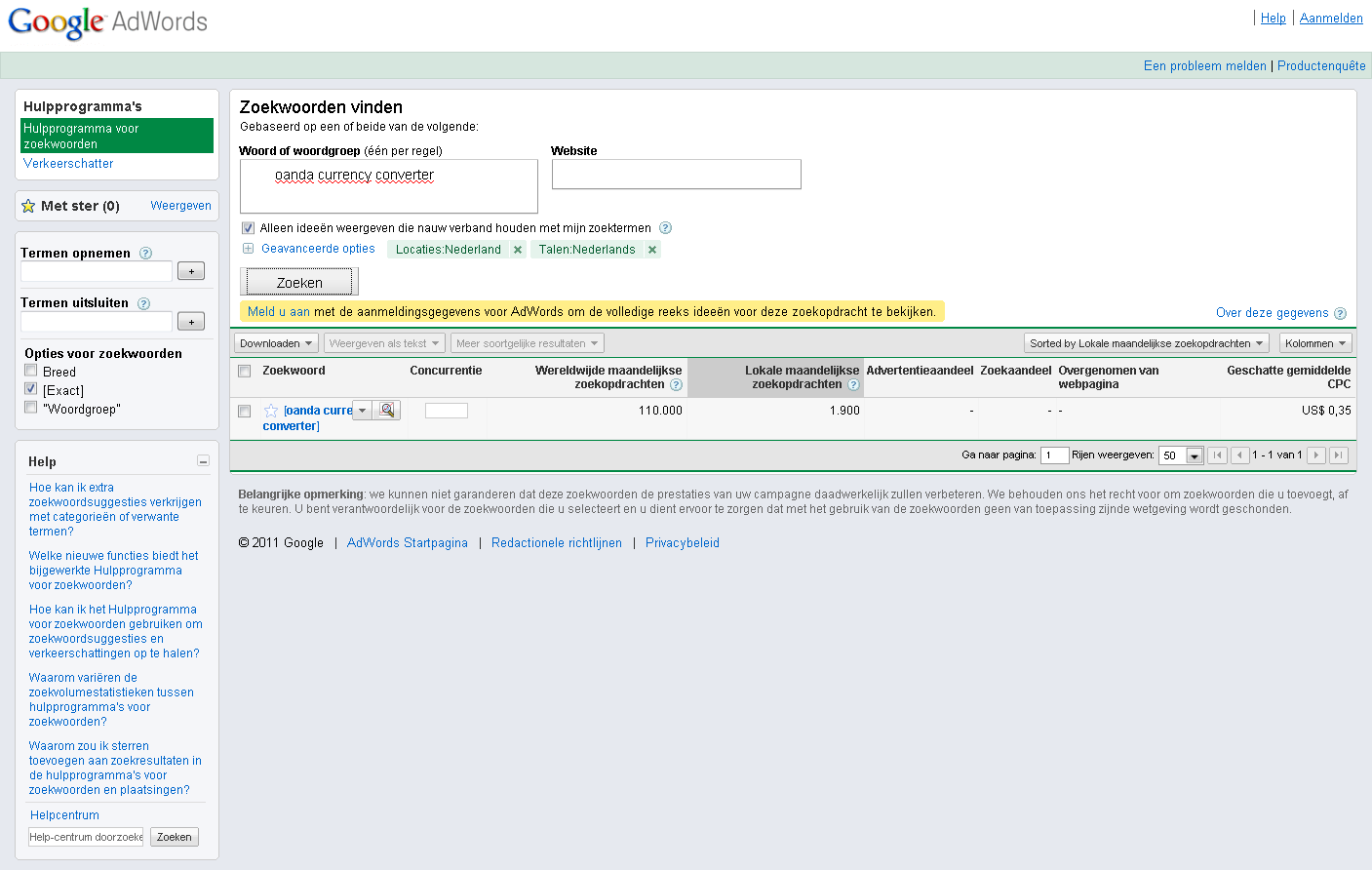
Task: Open the Helpcentrum link
Action: click(64, 815)
